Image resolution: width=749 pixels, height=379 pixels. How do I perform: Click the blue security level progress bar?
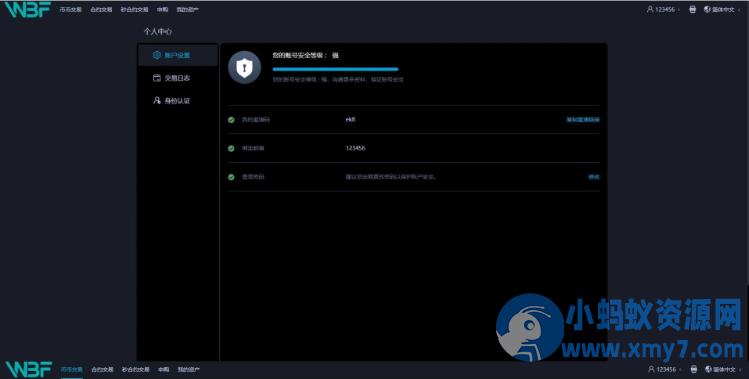click(335, 69)
